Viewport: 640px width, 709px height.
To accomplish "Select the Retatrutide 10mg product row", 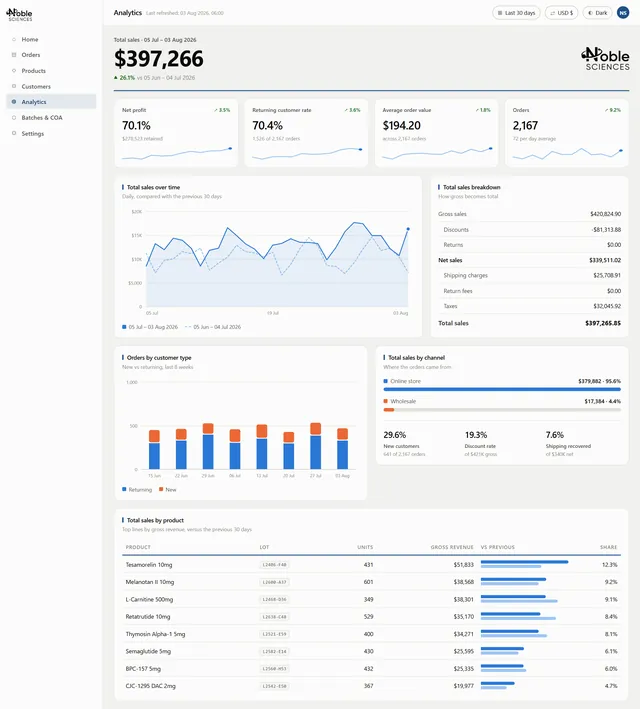I will point(371,617).
